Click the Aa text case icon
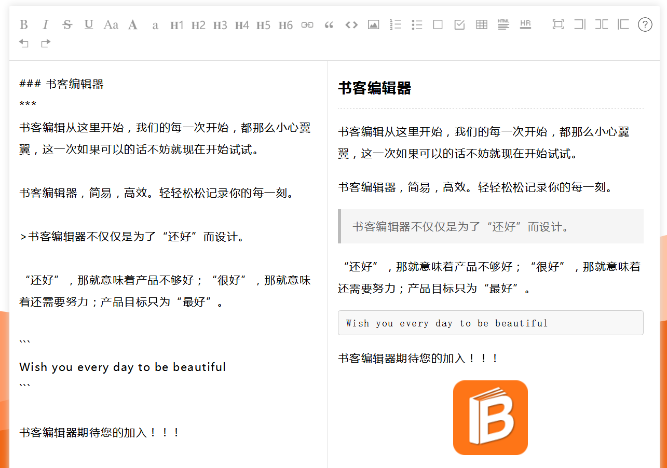Image resolution: width=667 pixels, height=468 pixels. [111, 25]
